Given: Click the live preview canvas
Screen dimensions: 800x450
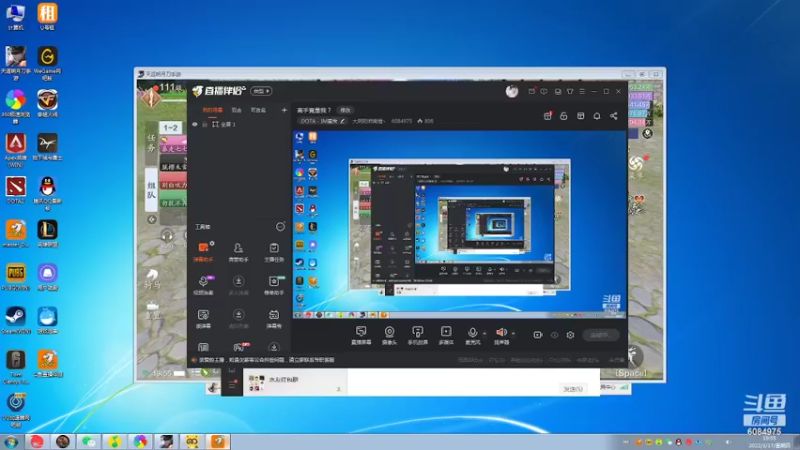Looking at the screenshot, I should pyautogui.click(x=460, y=224).
